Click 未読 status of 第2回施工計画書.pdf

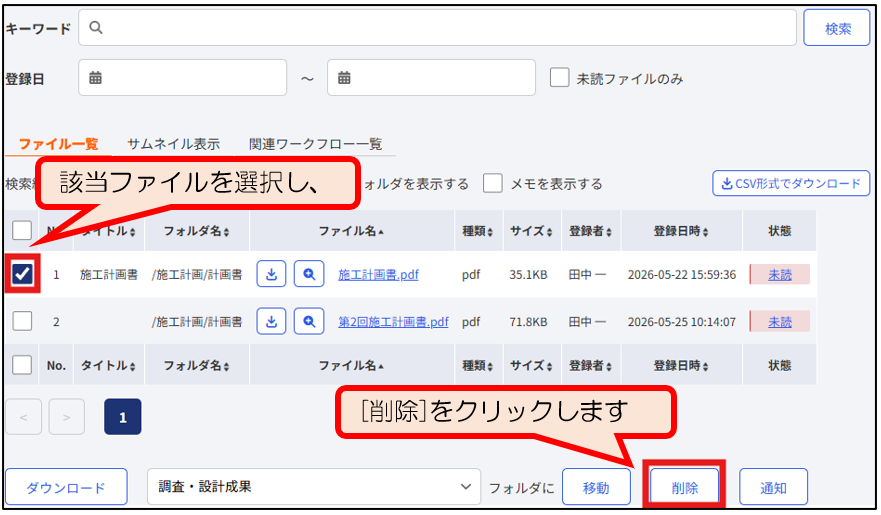pyautogui.click(x=780, y=322)
